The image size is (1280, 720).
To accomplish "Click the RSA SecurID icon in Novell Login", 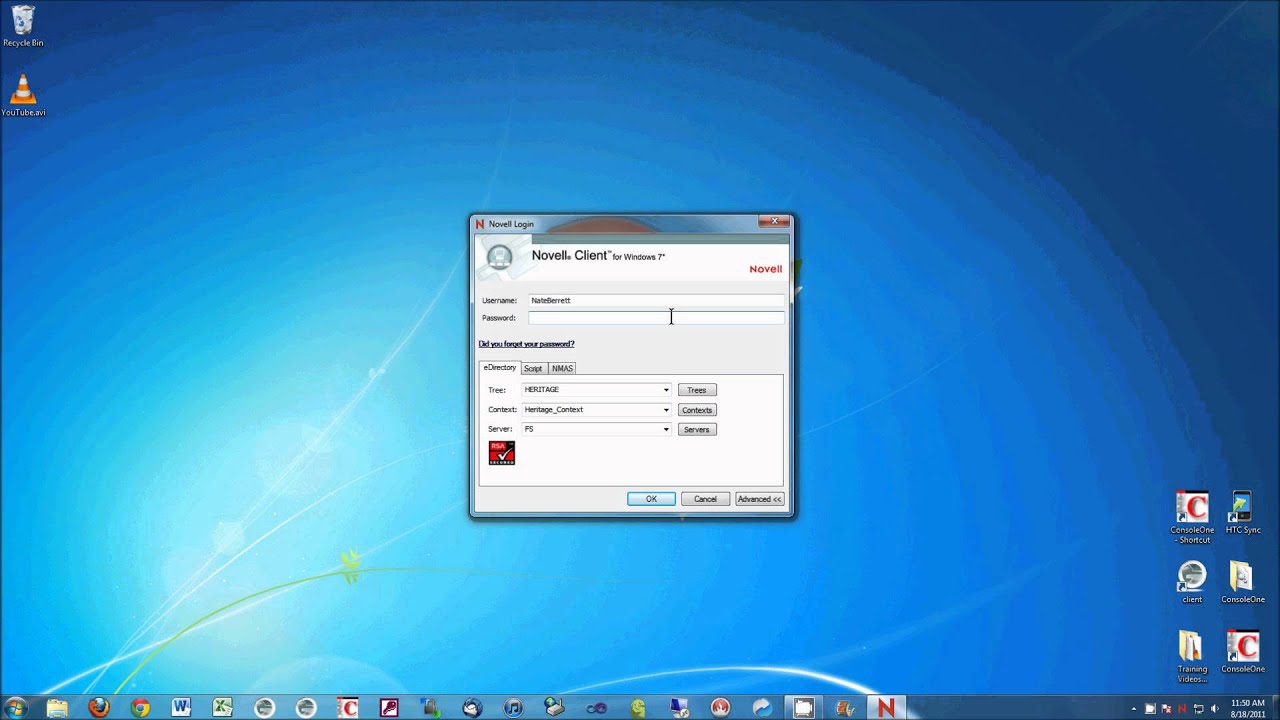I will click(501, 453).
